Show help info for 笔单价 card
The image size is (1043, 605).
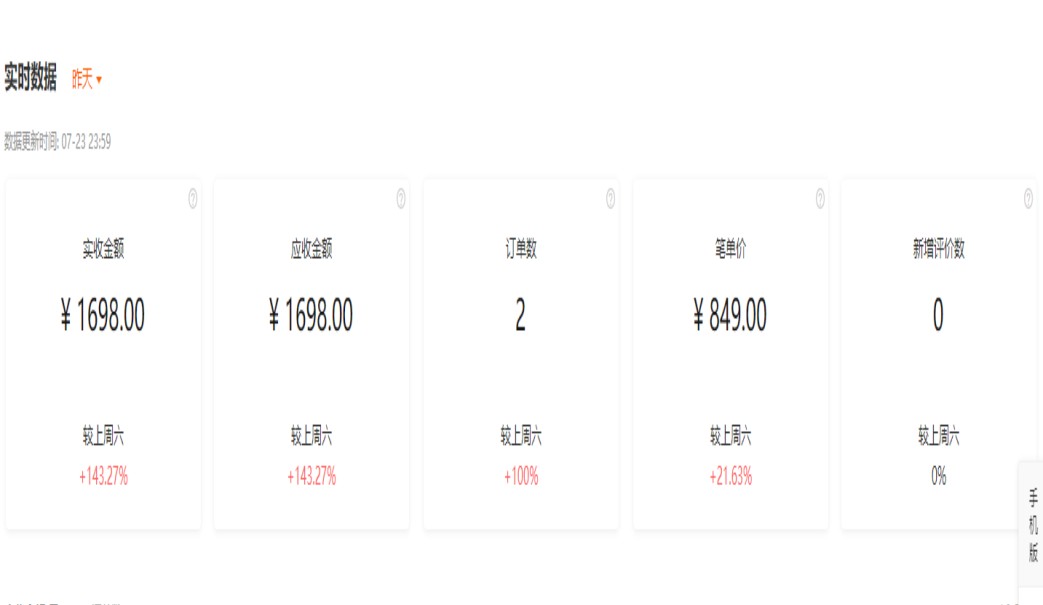(x=820, y=199)
